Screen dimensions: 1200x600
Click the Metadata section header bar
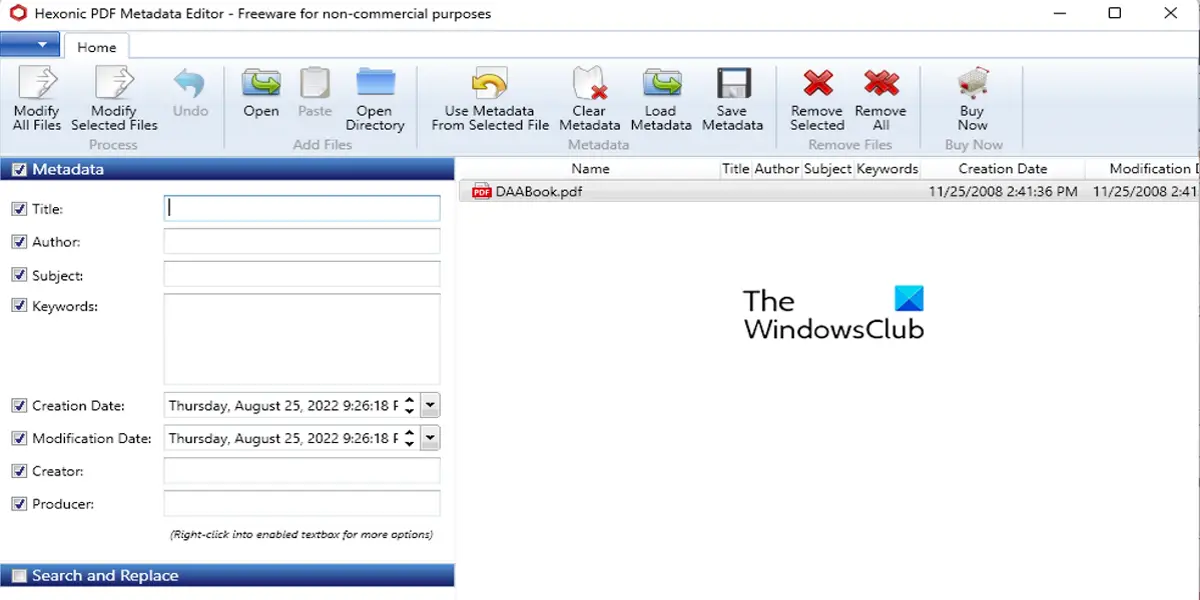pos(227,170)
